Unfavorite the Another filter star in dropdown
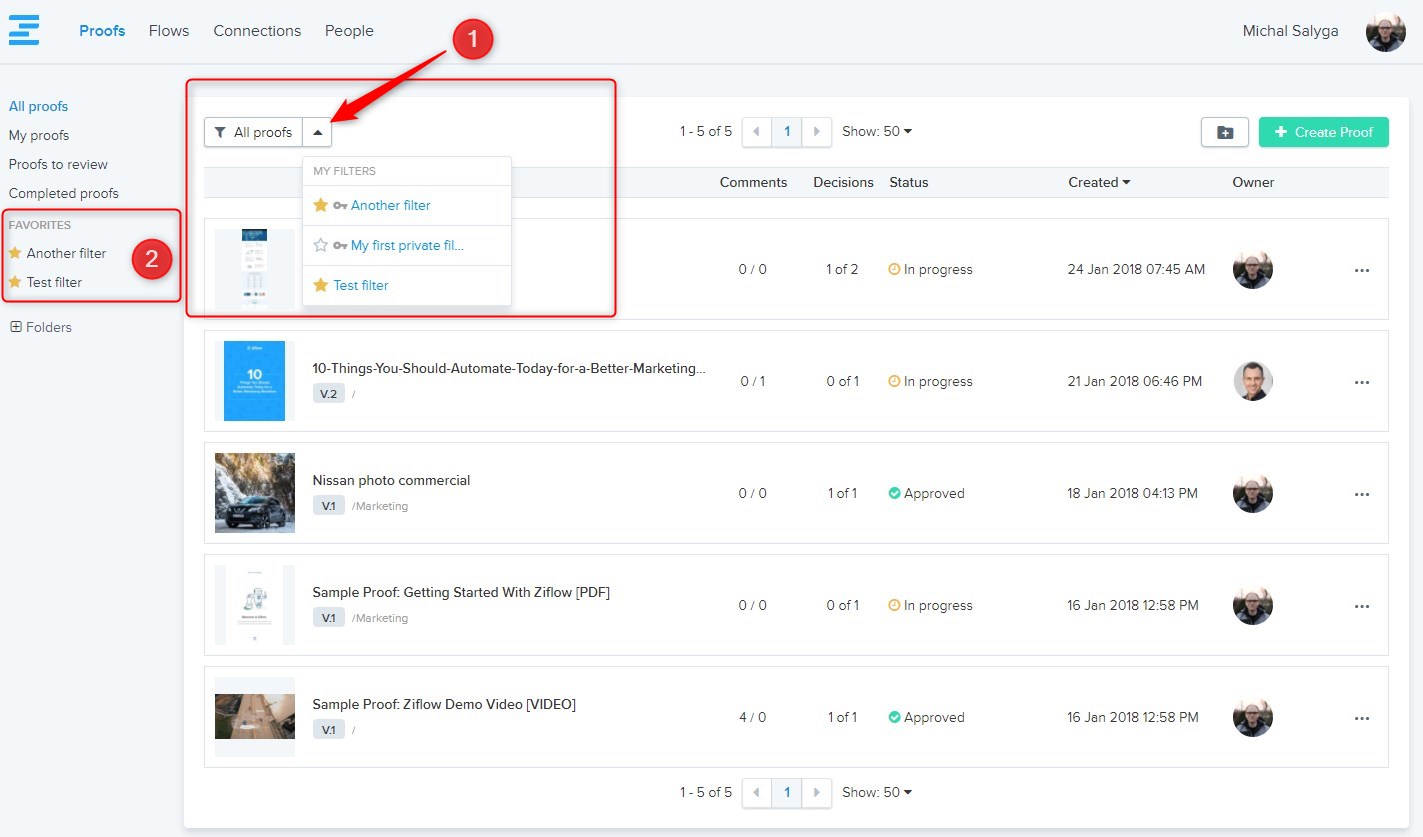The width and height of the screenshot is (1423, 837). click(321, 205)
